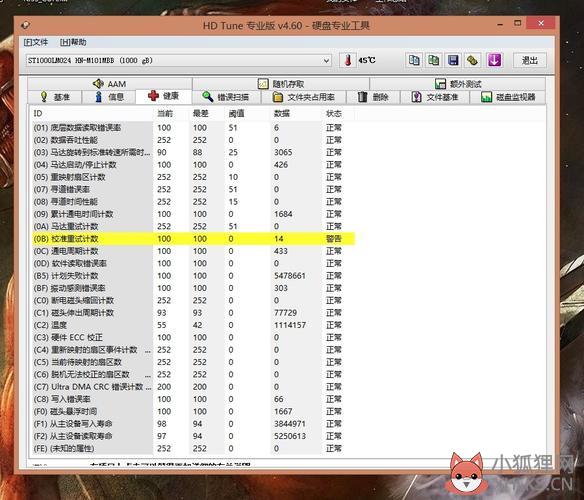Select the (05) 重映射扇区计数 row
The image size is (584, 500).
pyautogui.click(x=193, y=177)
